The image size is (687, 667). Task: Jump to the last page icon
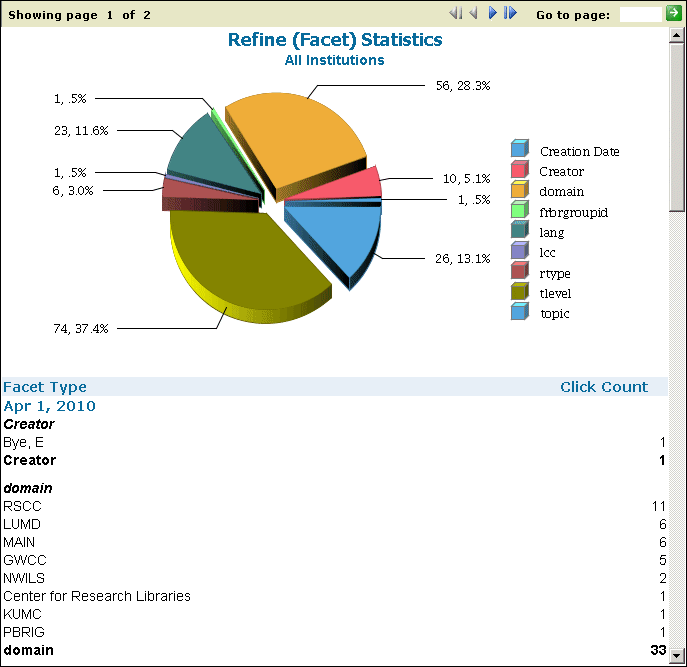coord(510,14)
